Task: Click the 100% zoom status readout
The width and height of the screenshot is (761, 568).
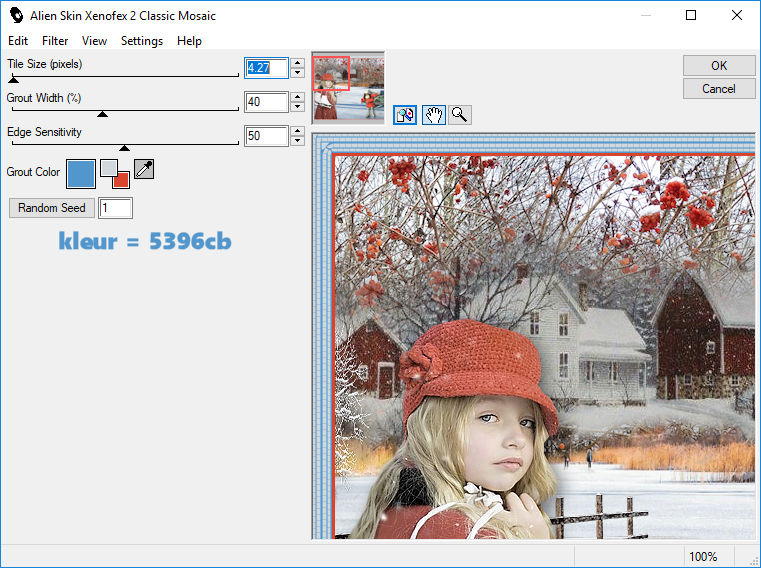Action: 703,556
